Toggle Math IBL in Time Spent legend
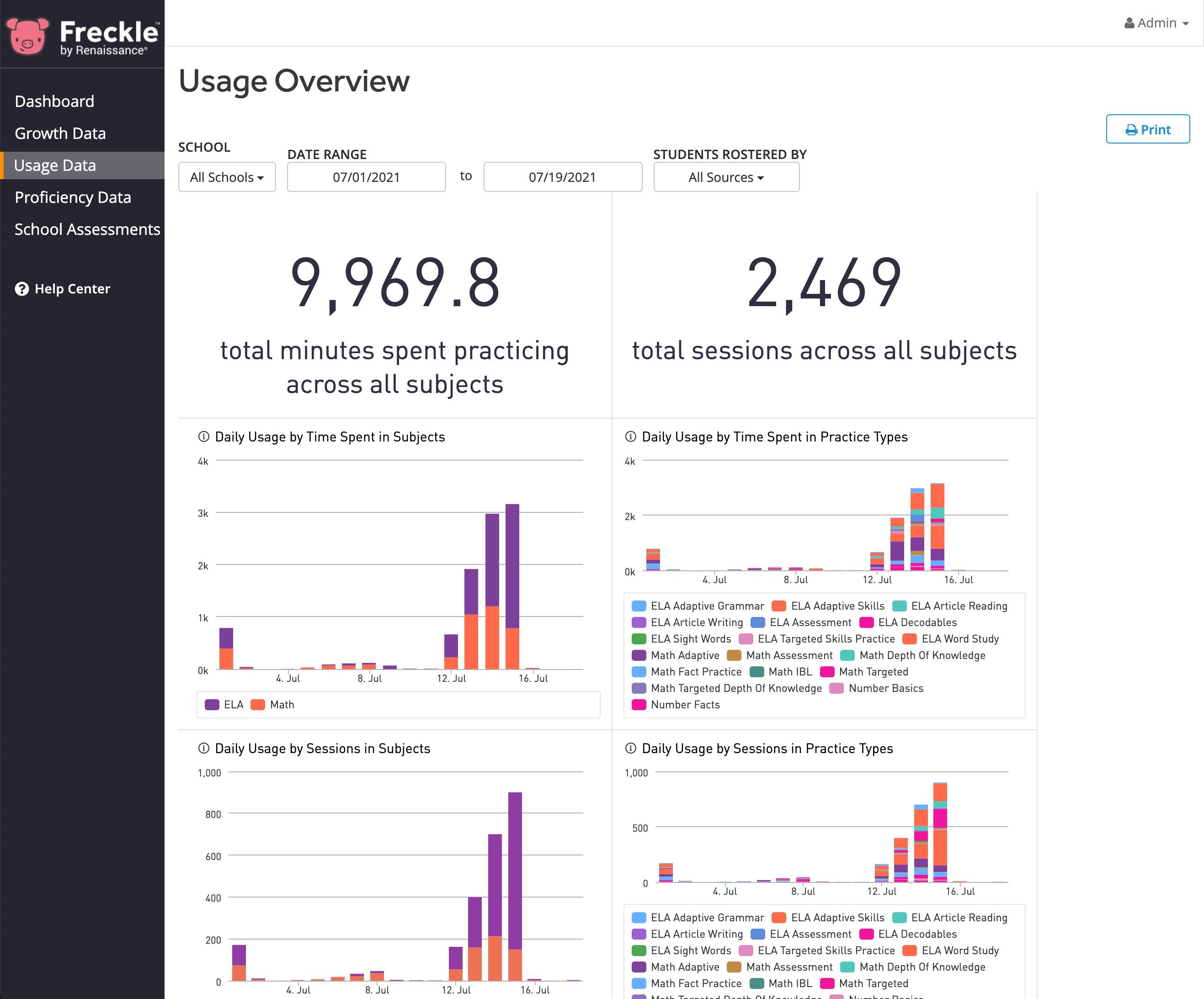 pyautogui.click(x=781, y=672)
